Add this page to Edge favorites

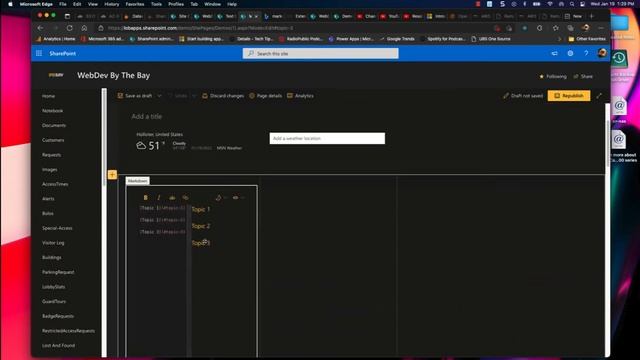click(x=556, y=28)
